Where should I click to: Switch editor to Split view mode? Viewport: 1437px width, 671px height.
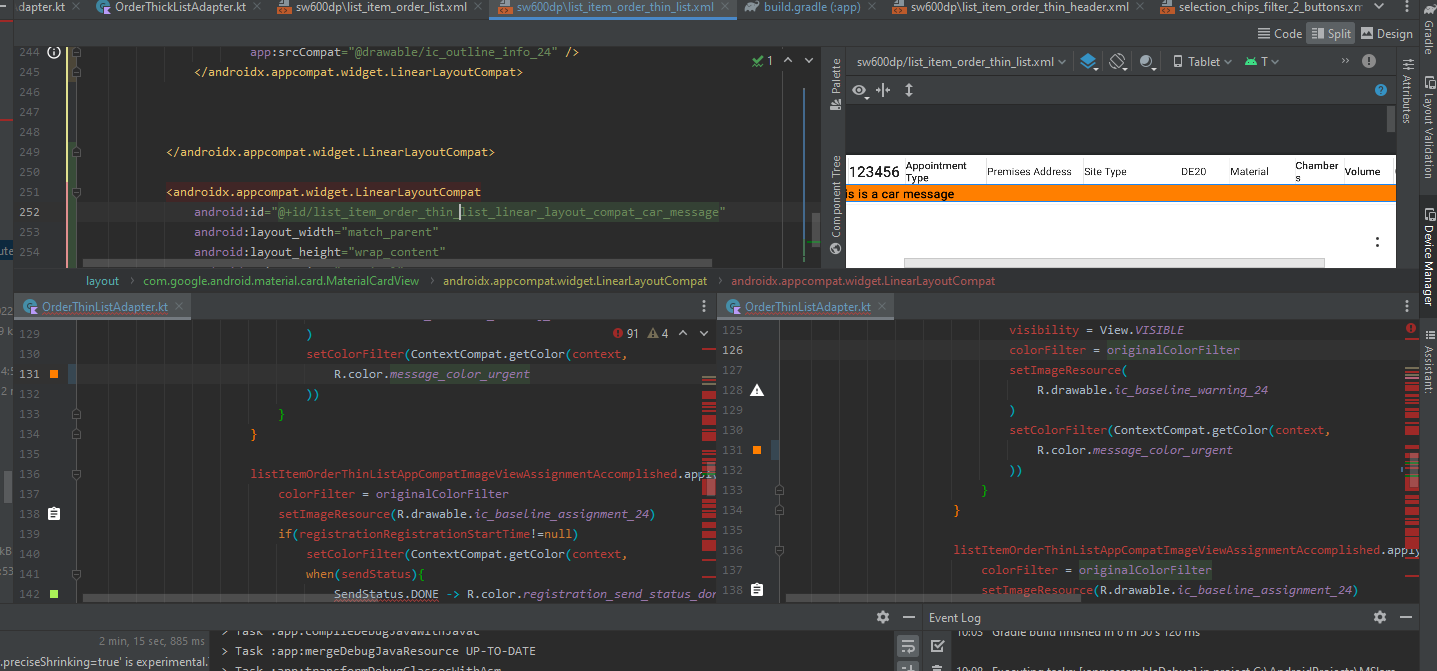click(x=1329, y=33)
